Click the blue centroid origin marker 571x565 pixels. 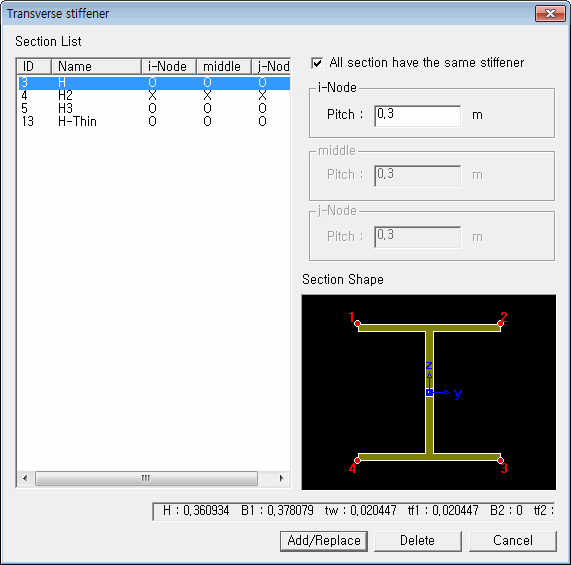[x=429, y=392]
